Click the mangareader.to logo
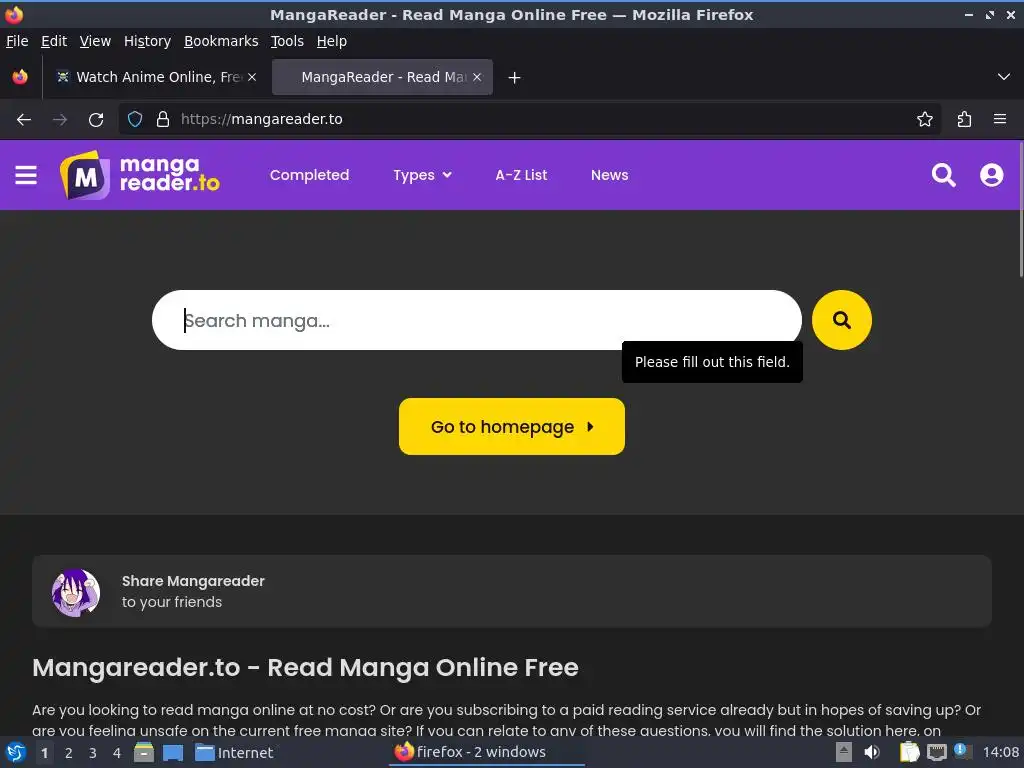Image resolution: width=1024 pixels, height=768 pixels. [140, 175]
